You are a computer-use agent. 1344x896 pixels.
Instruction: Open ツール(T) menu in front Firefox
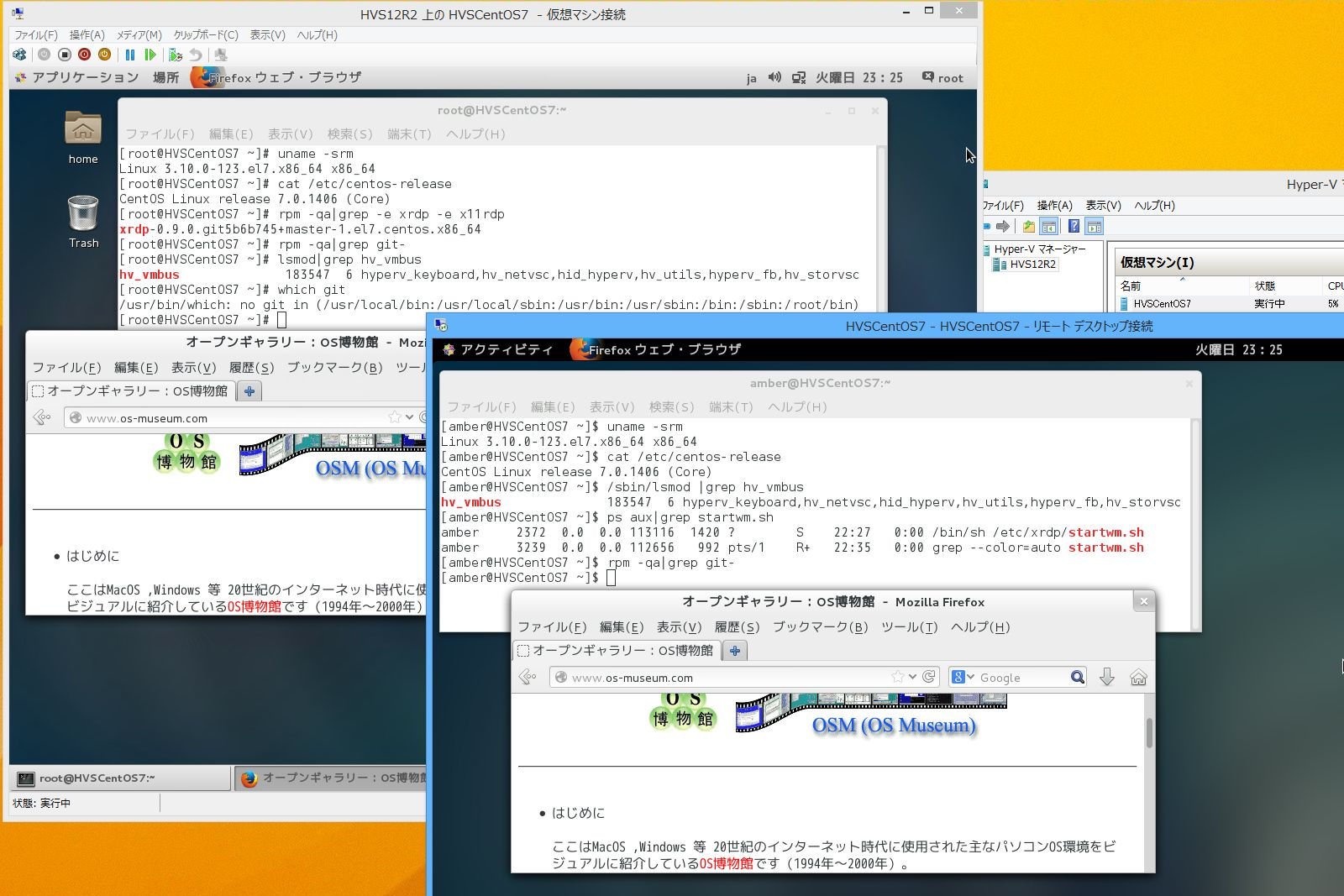(x=909, y=626)
